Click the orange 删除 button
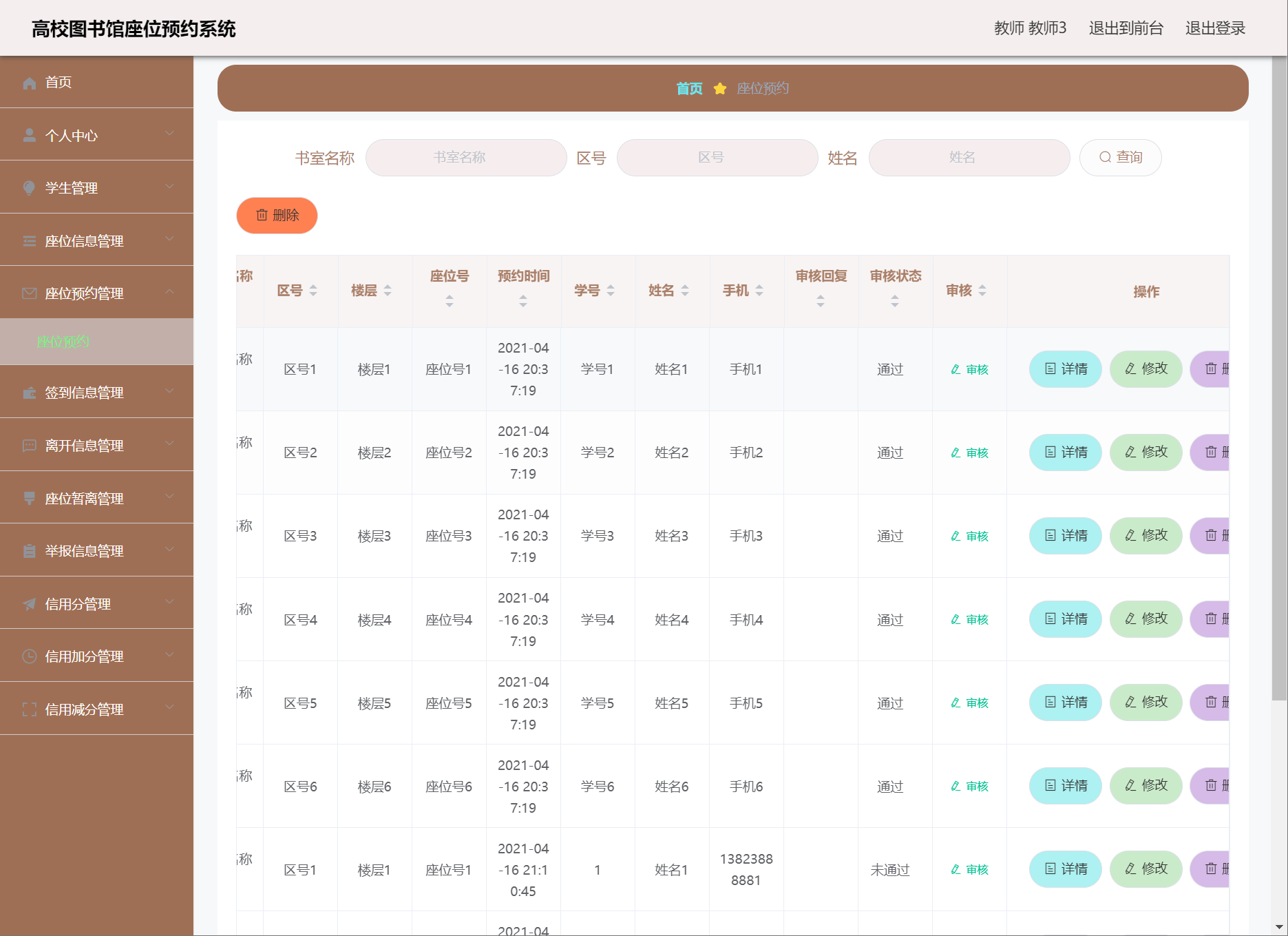 click(277, 216)
